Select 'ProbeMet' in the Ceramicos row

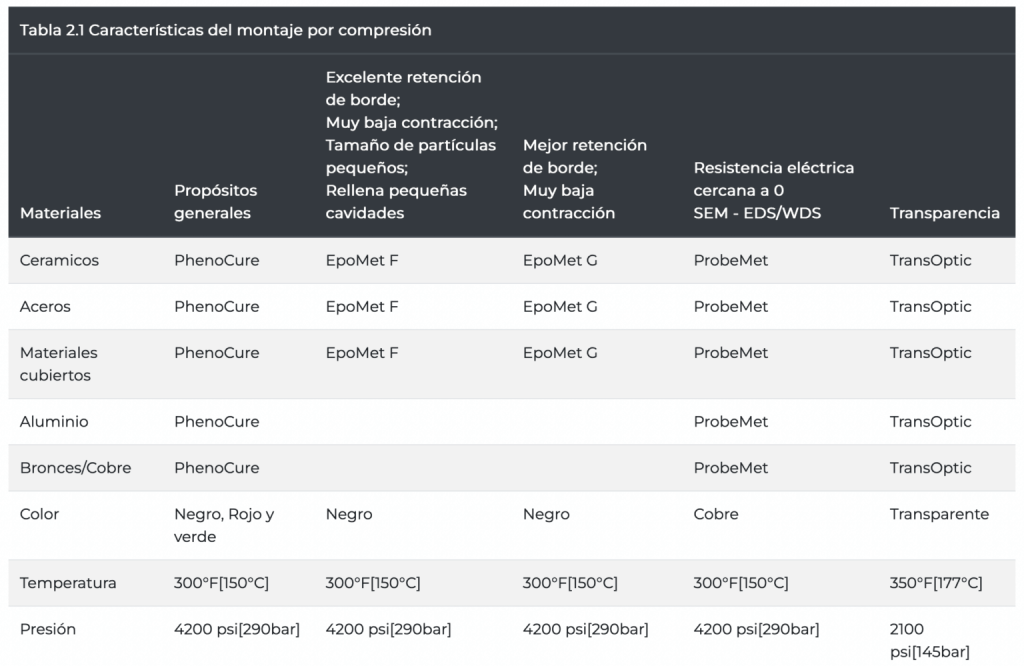(731, 260)
